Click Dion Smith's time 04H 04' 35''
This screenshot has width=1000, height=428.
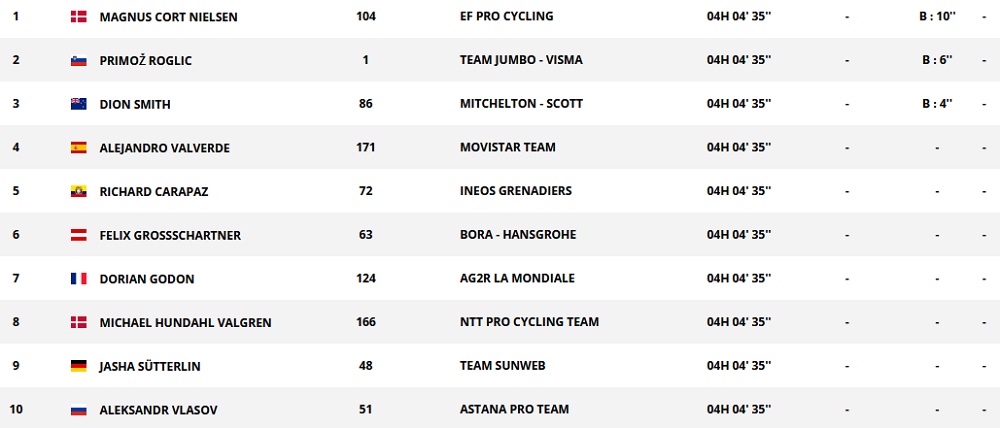[x=738, y=104]
